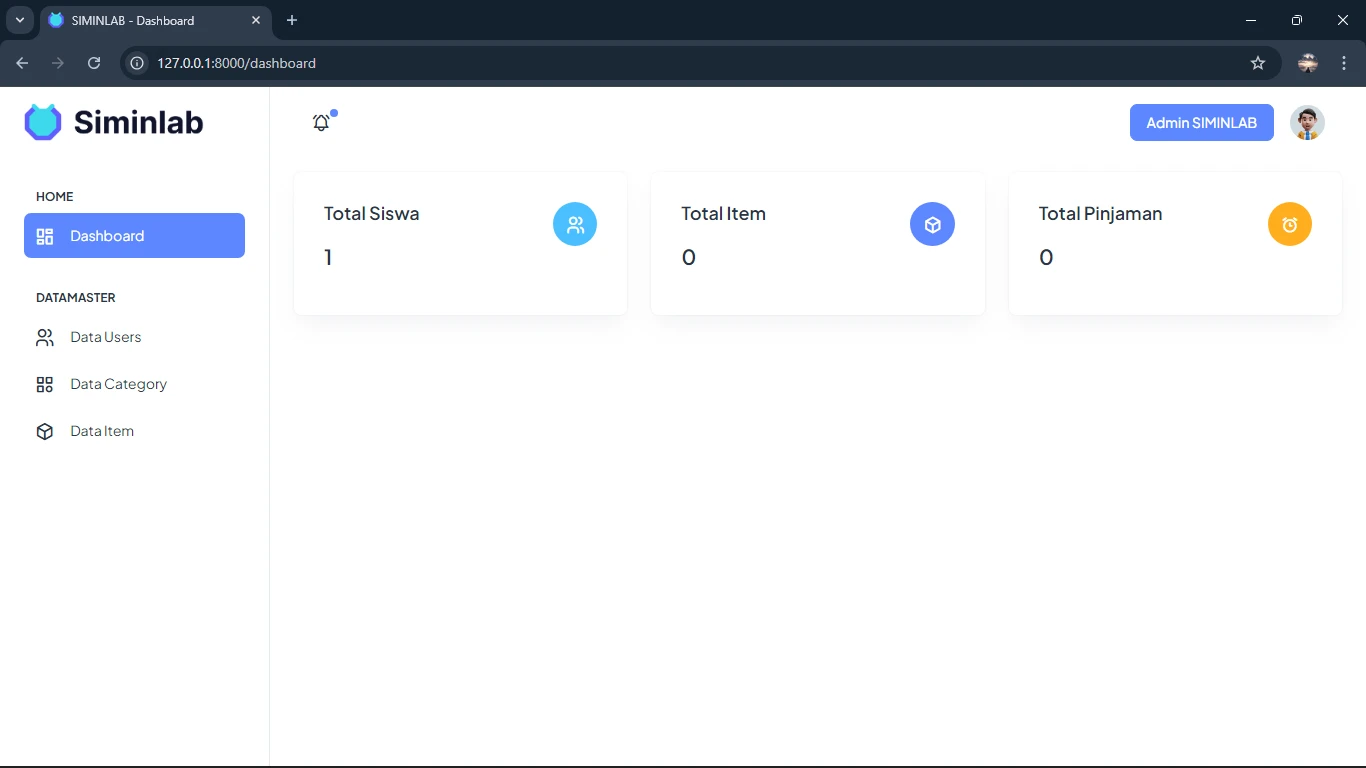Click the Data Users people icon

click(45, 338)
